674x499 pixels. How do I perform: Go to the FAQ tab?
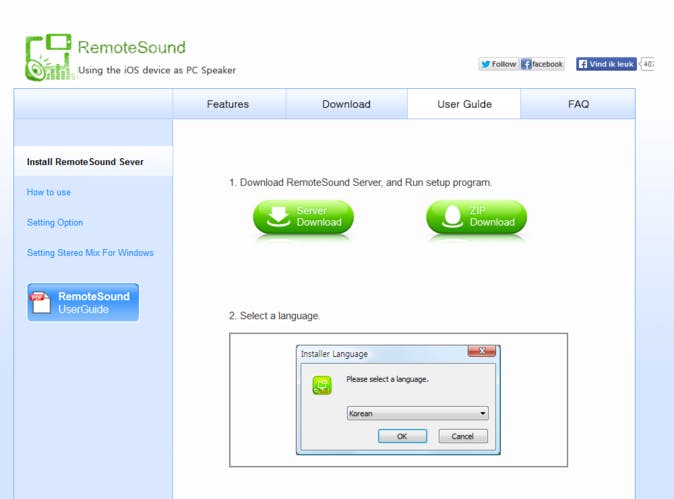click(x=578, y=104)
